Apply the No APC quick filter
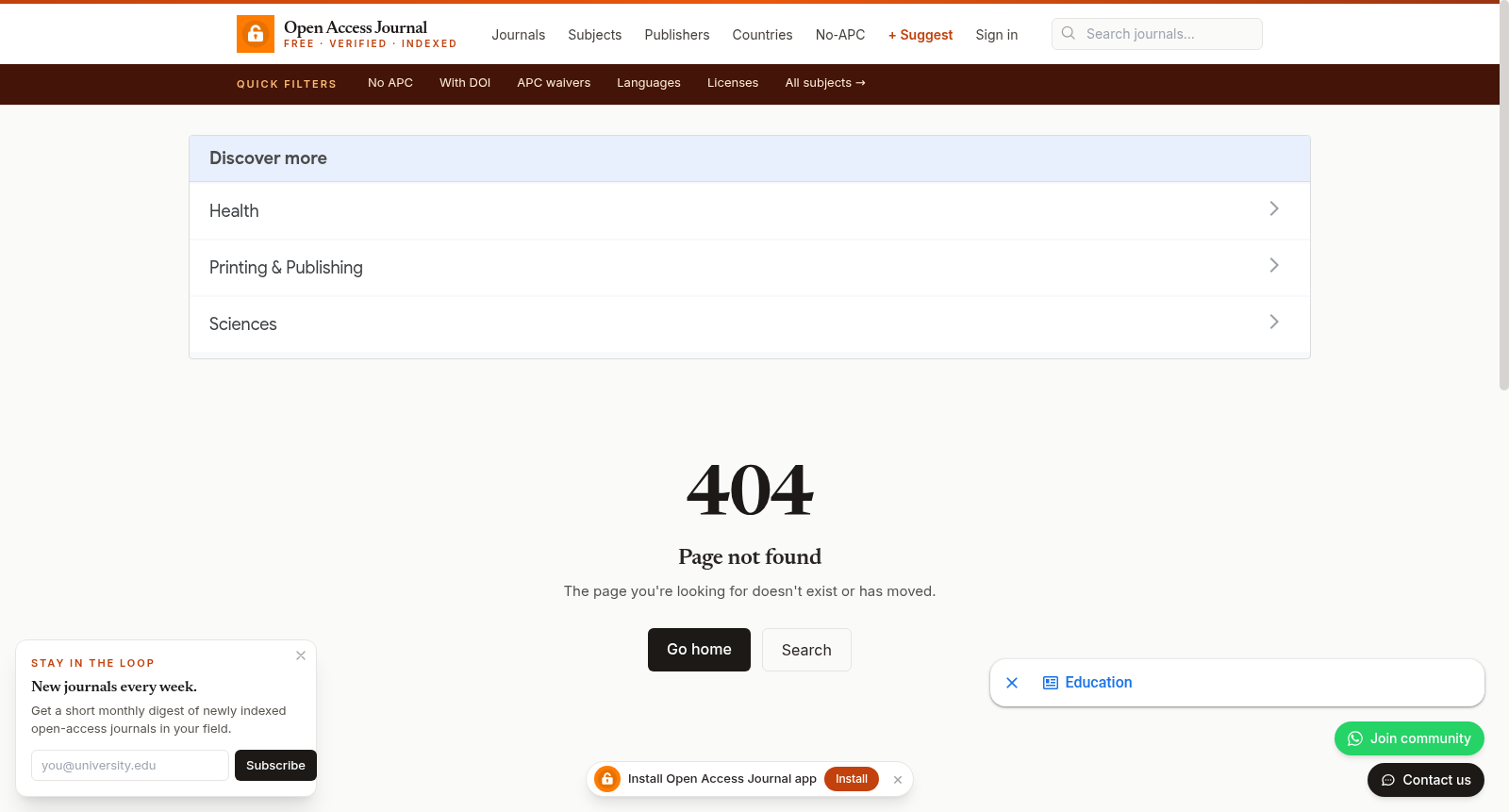The image size is (1509, 812). point(390,83)
